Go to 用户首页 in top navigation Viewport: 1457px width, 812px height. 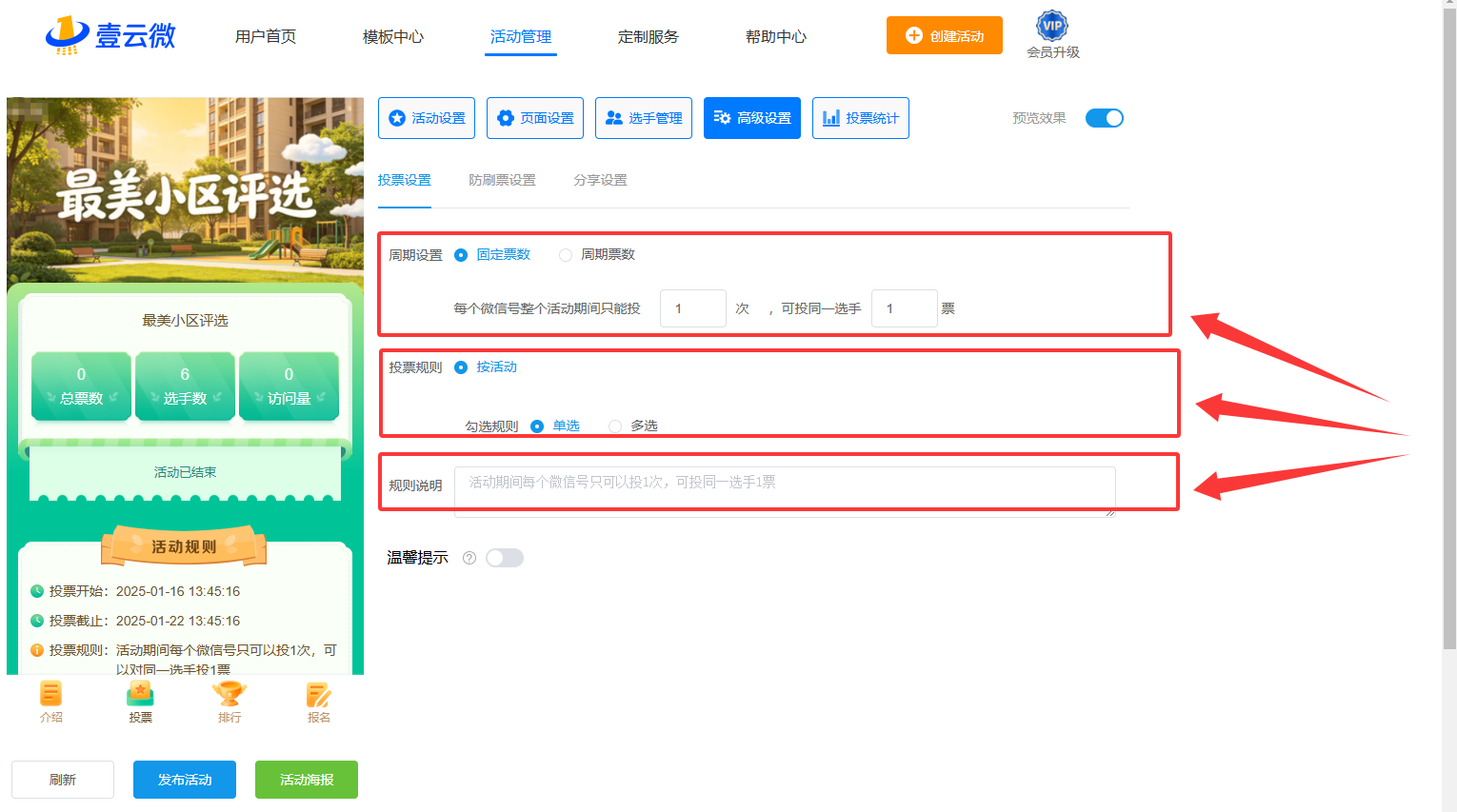[266, 36]
